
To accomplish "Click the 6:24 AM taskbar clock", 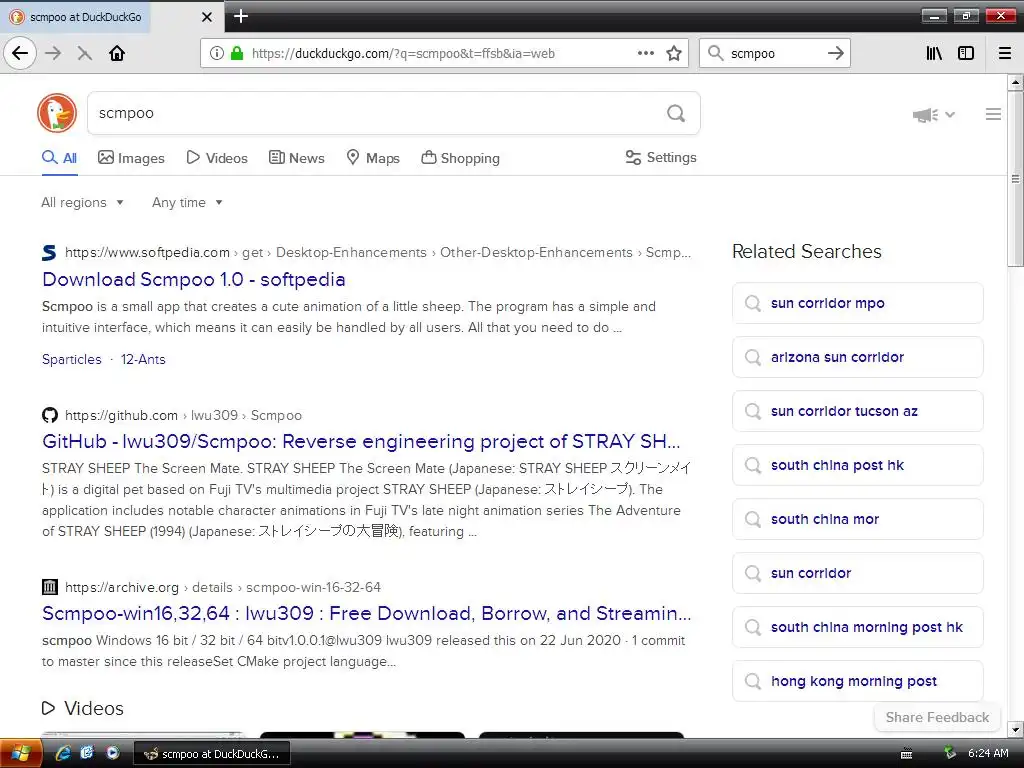I will coord(988,754).
